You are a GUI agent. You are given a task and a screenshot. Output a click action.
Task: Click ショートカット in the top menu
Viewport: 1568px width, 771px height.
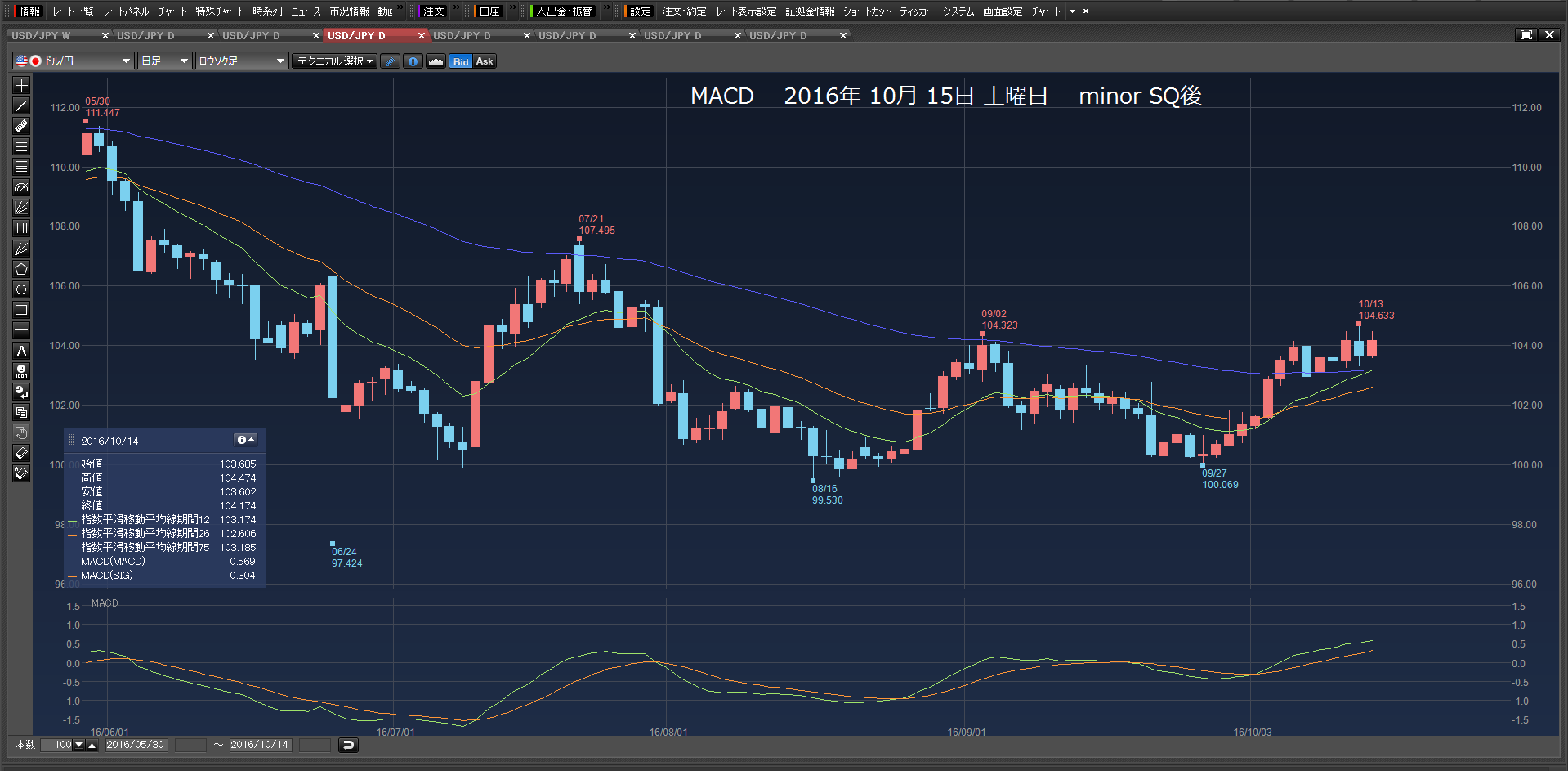(x=867, y=11)
